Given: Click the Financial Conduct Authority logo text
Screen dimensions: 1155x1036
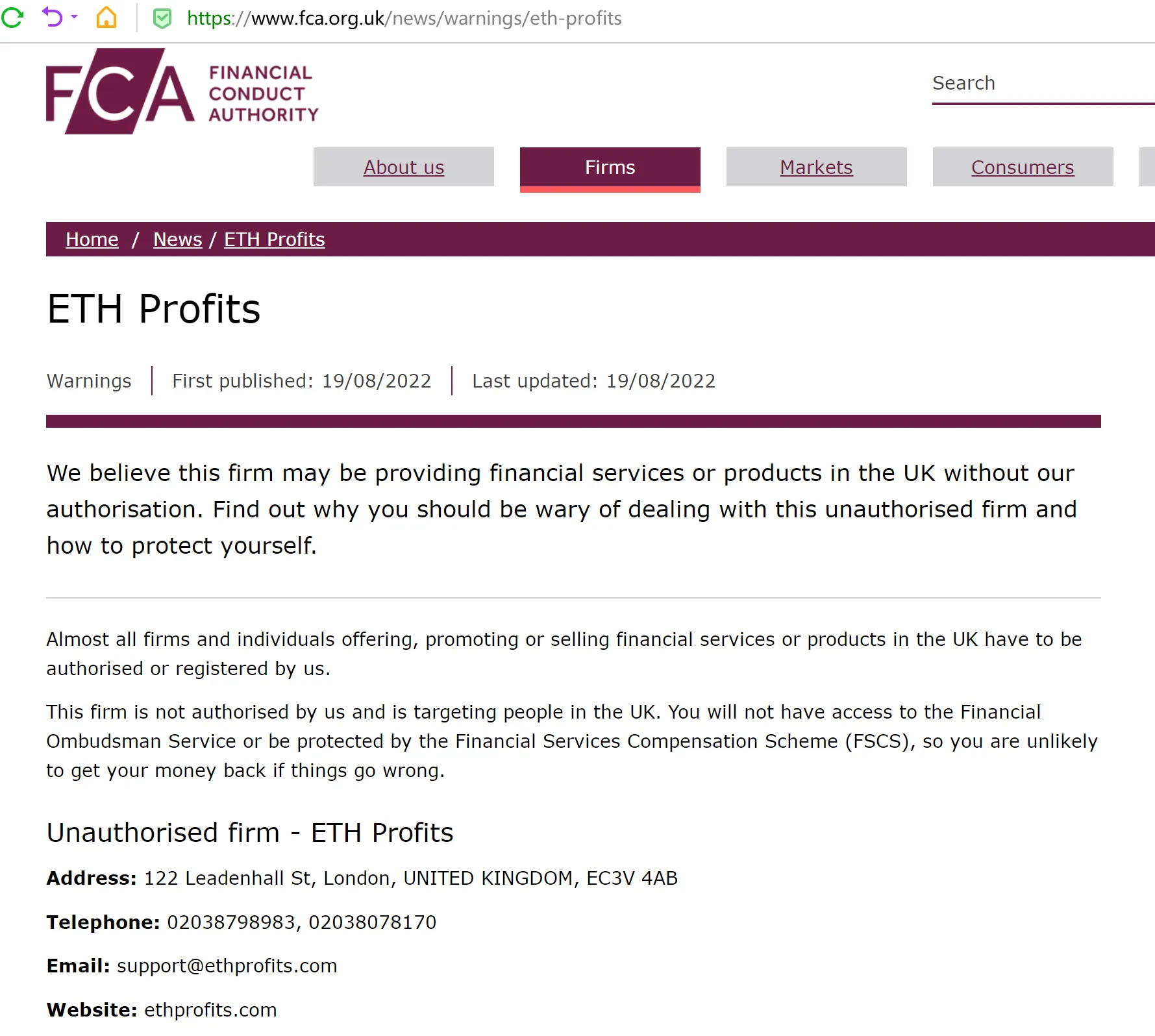Looking at the screenshot, I should [264, 93].
